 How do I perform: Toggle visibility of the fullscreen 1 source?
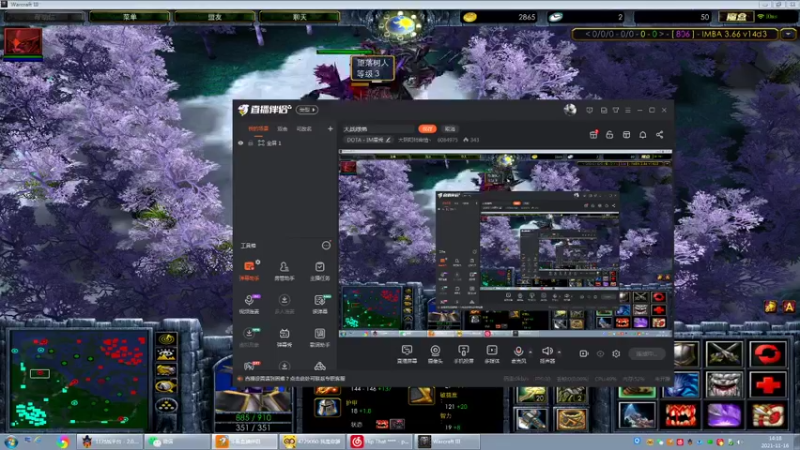(241, 143)
